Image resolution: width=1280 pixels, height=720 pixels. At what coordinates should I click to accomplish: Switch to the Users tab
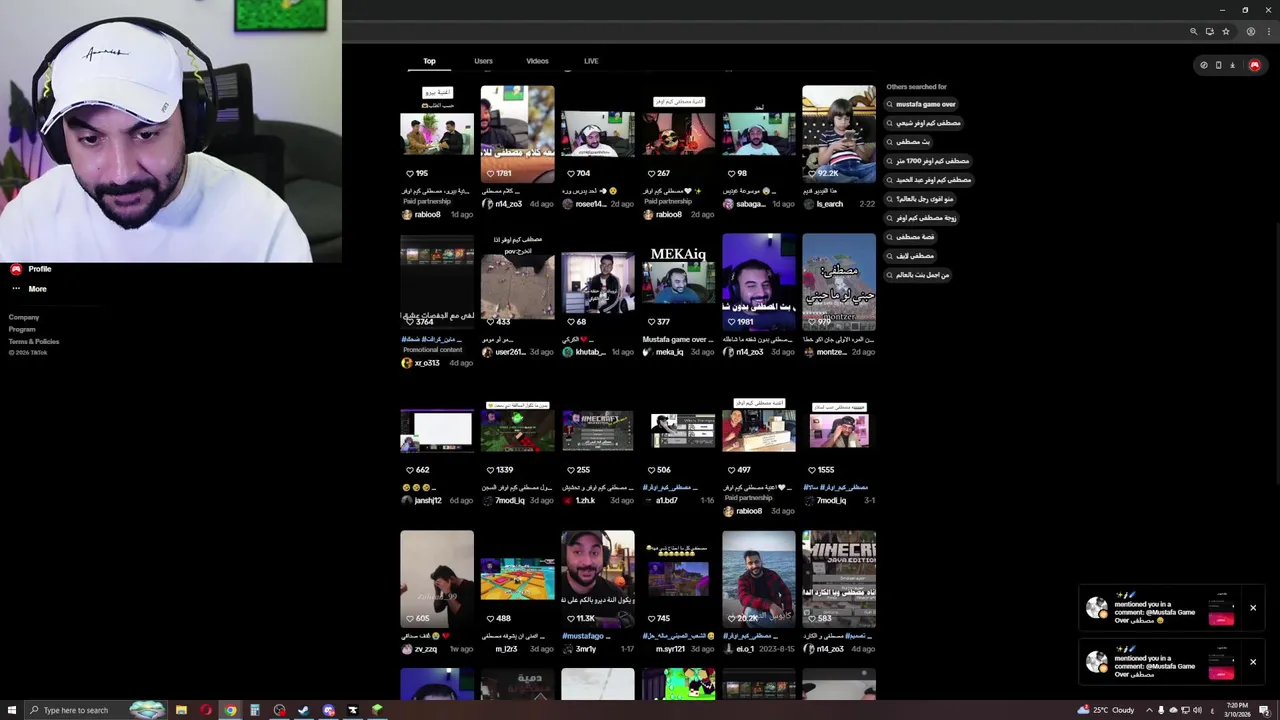coord(483,61)
